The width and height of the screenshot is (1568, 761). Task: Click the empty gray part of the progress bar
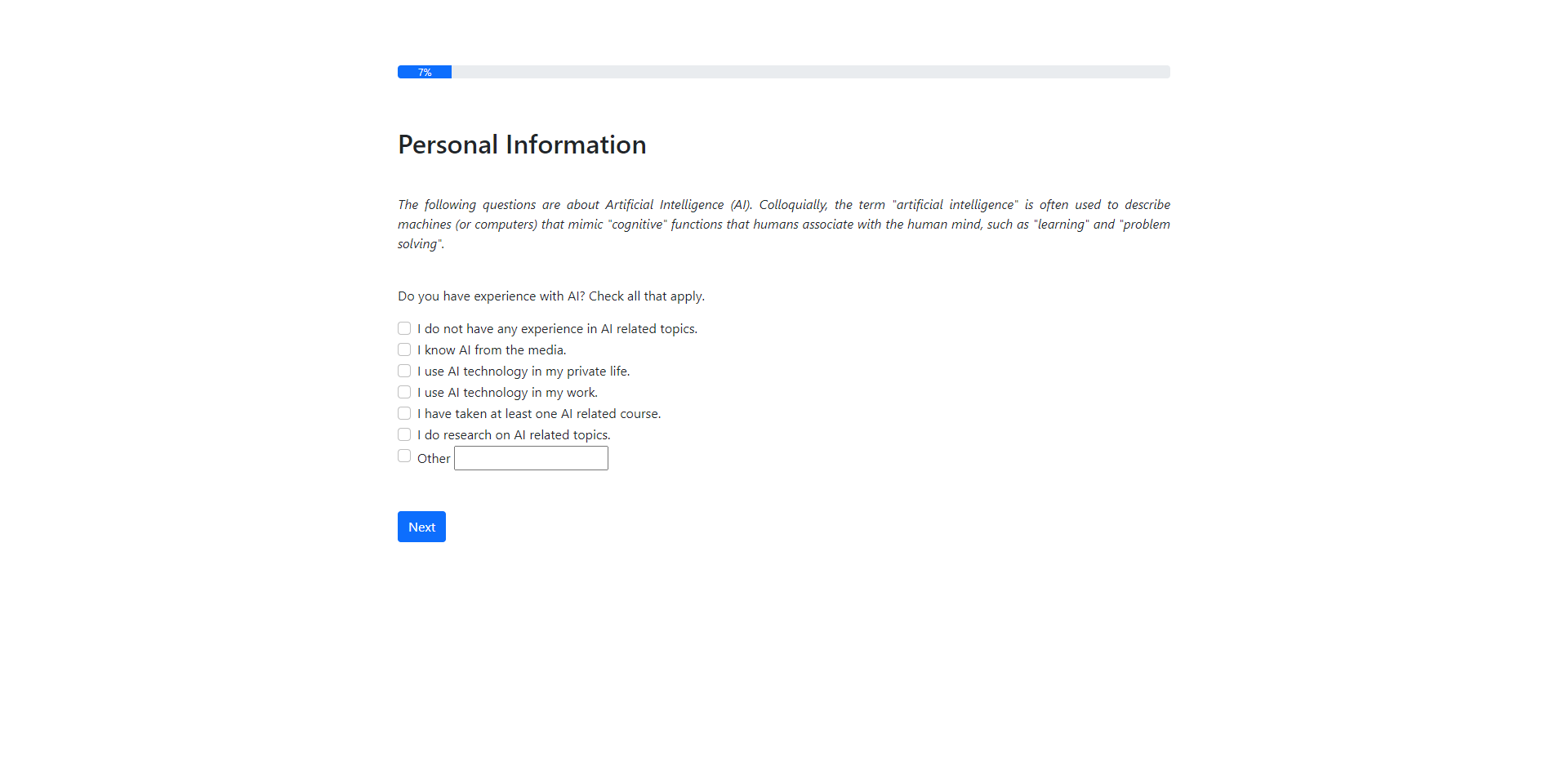808,72
